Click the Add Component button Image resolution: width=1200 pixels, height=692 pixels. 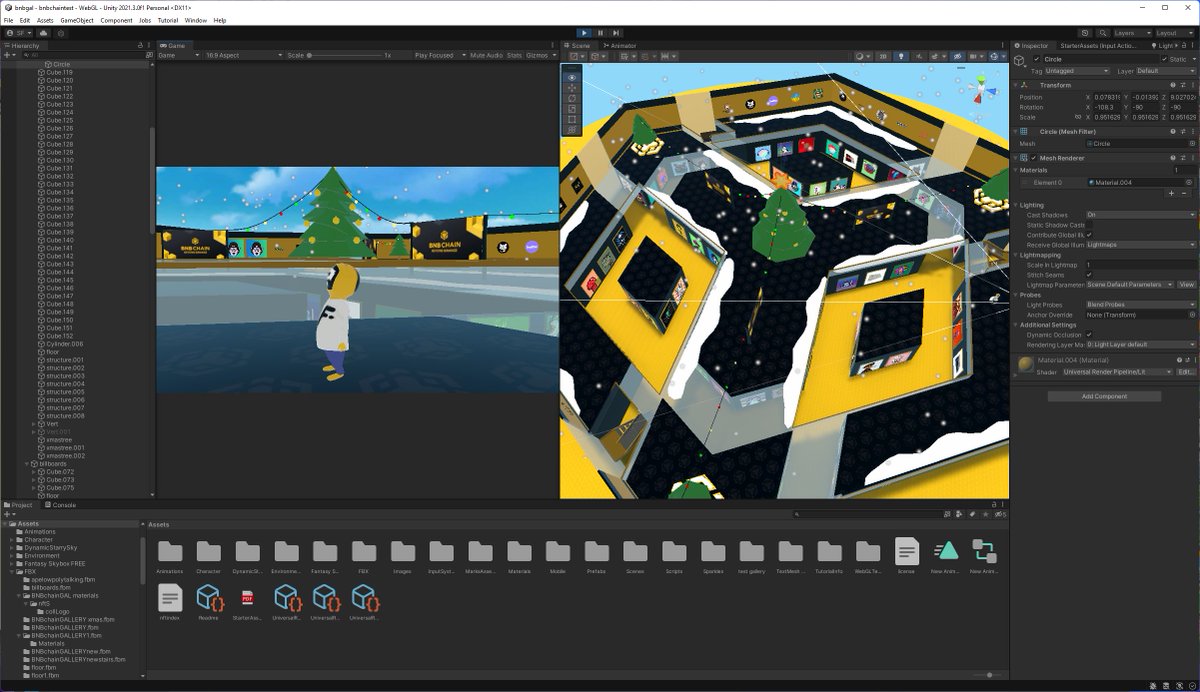pyautogui.click(x=1104, y=396)
